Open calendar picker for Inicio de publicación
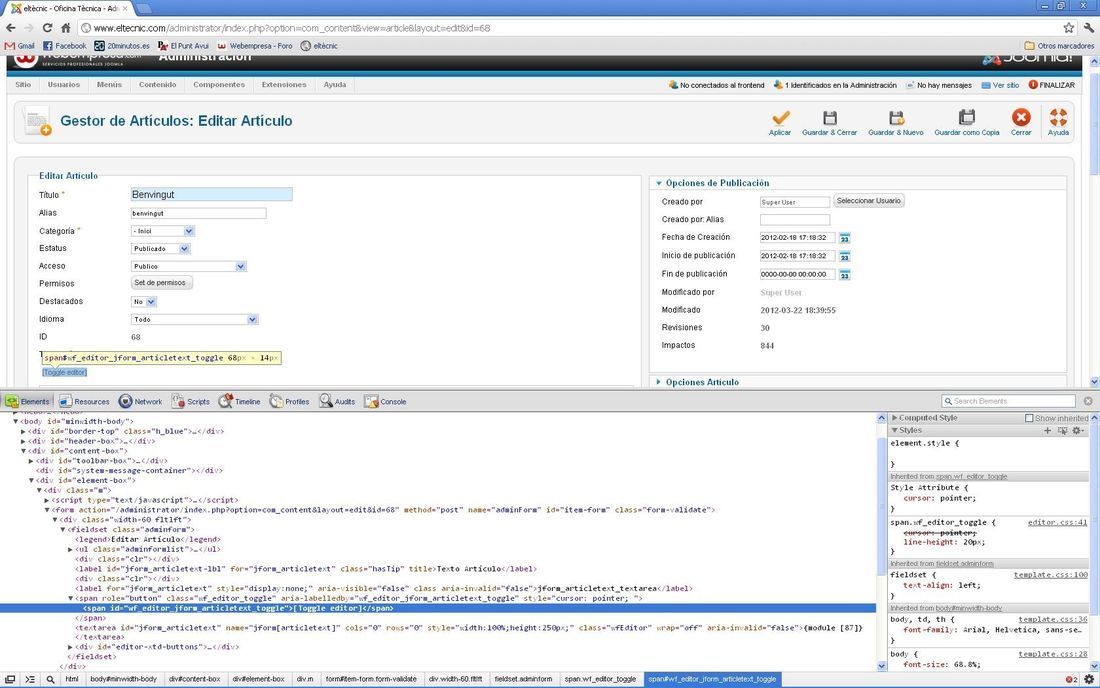Screen dimensions: 1100x688 [x=845, y=257]
